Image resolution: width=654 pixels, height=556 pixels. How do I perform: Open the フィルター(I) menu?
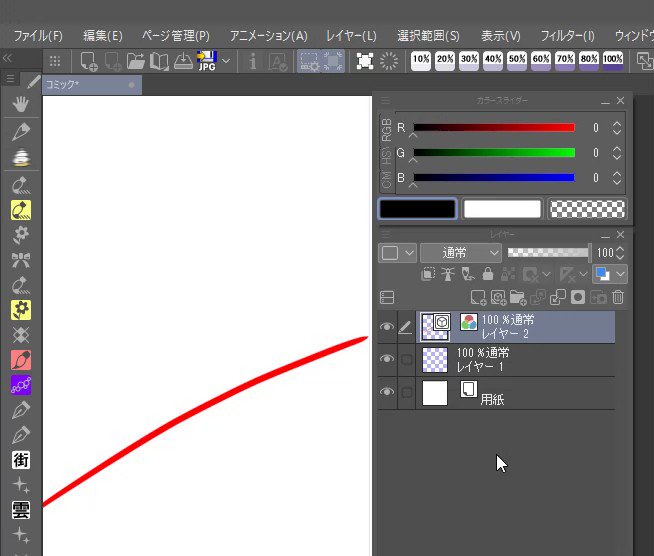pos(567,36)
